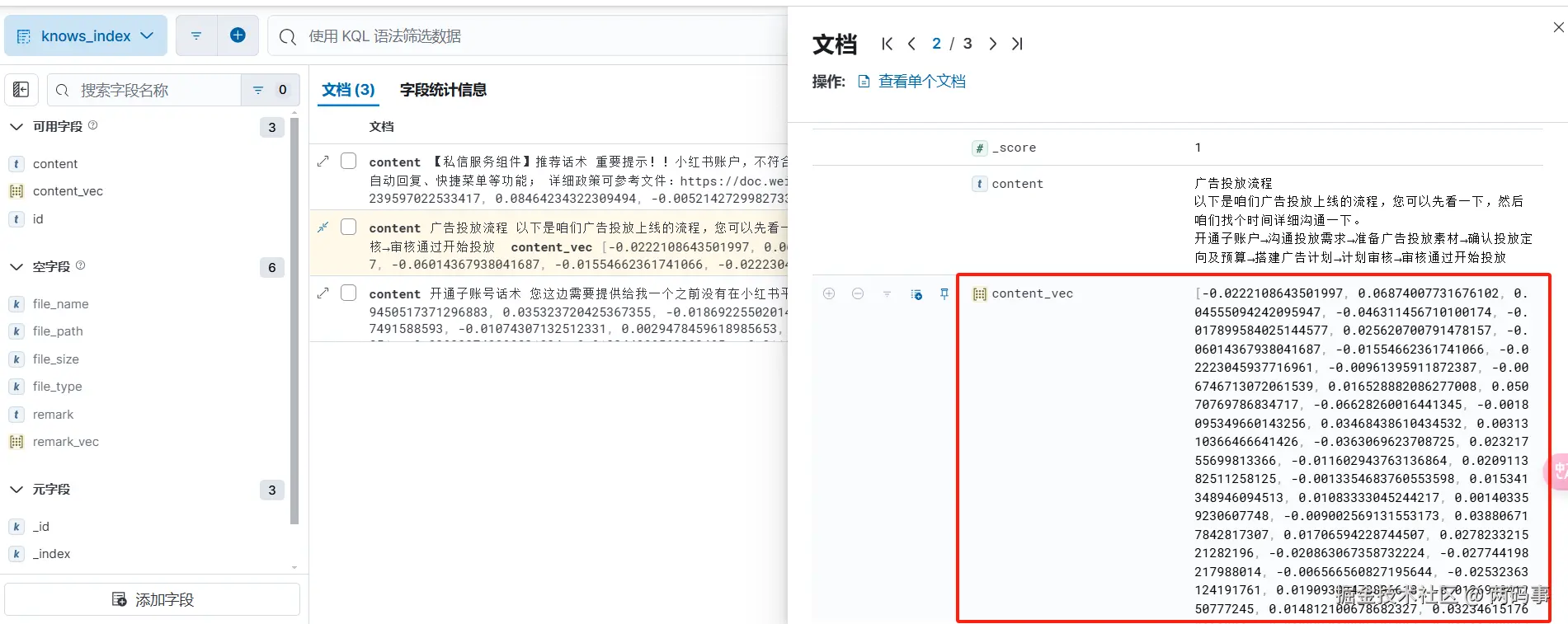Switch to the 文档 (3) tab
The width and height of the screenshot is (1568, 624).
coord(348,90)
